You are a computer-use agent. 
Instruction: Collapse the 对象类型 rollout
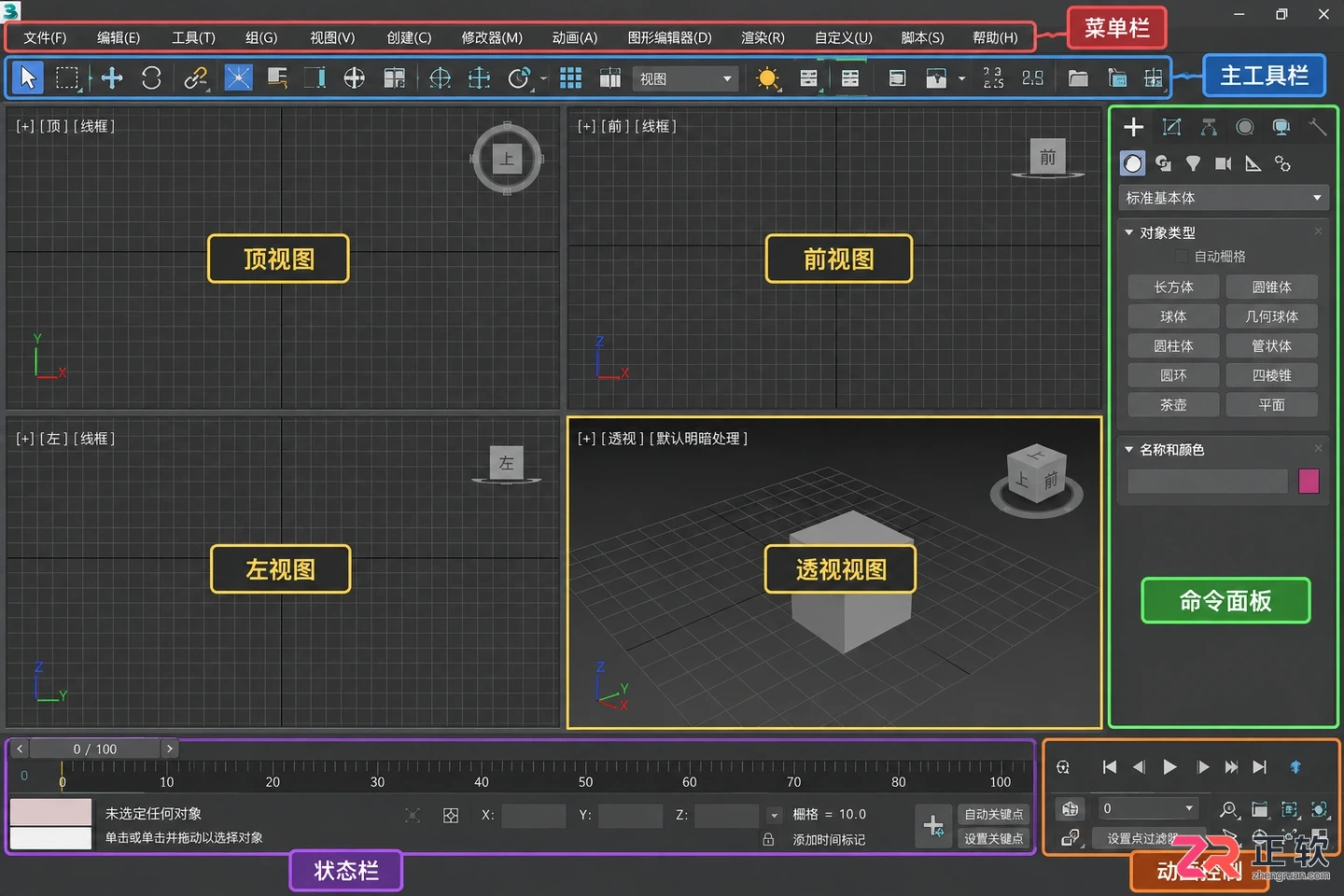tap(1129, 232)
